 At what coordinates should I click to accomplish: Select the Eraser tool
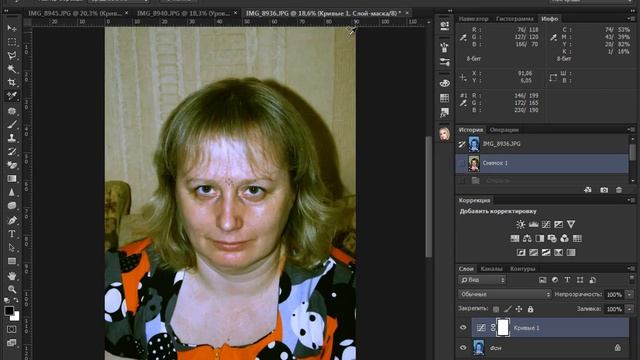point(12,165)
